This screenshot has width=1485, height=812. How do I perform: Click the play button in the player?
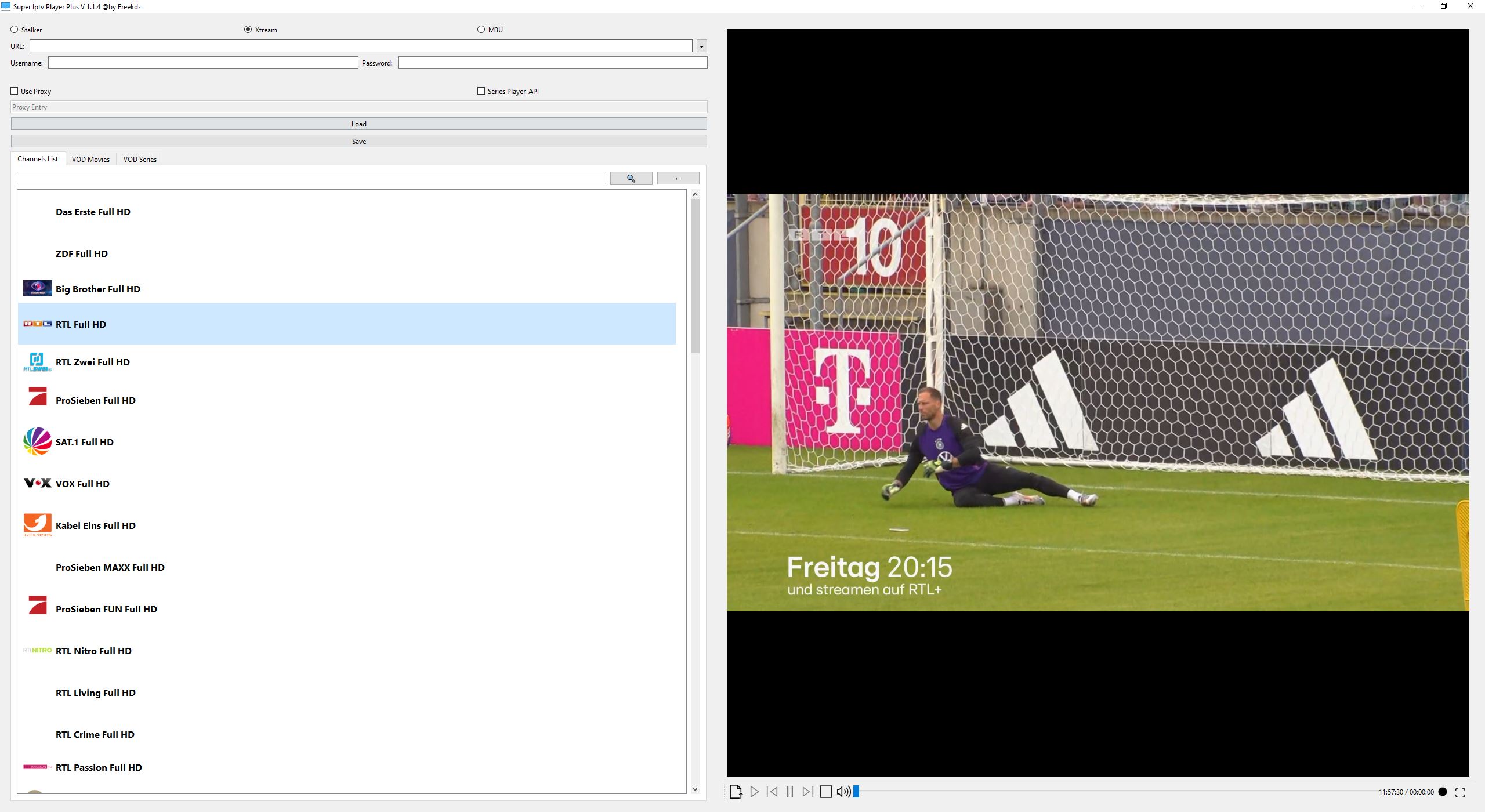click(754, 792)
